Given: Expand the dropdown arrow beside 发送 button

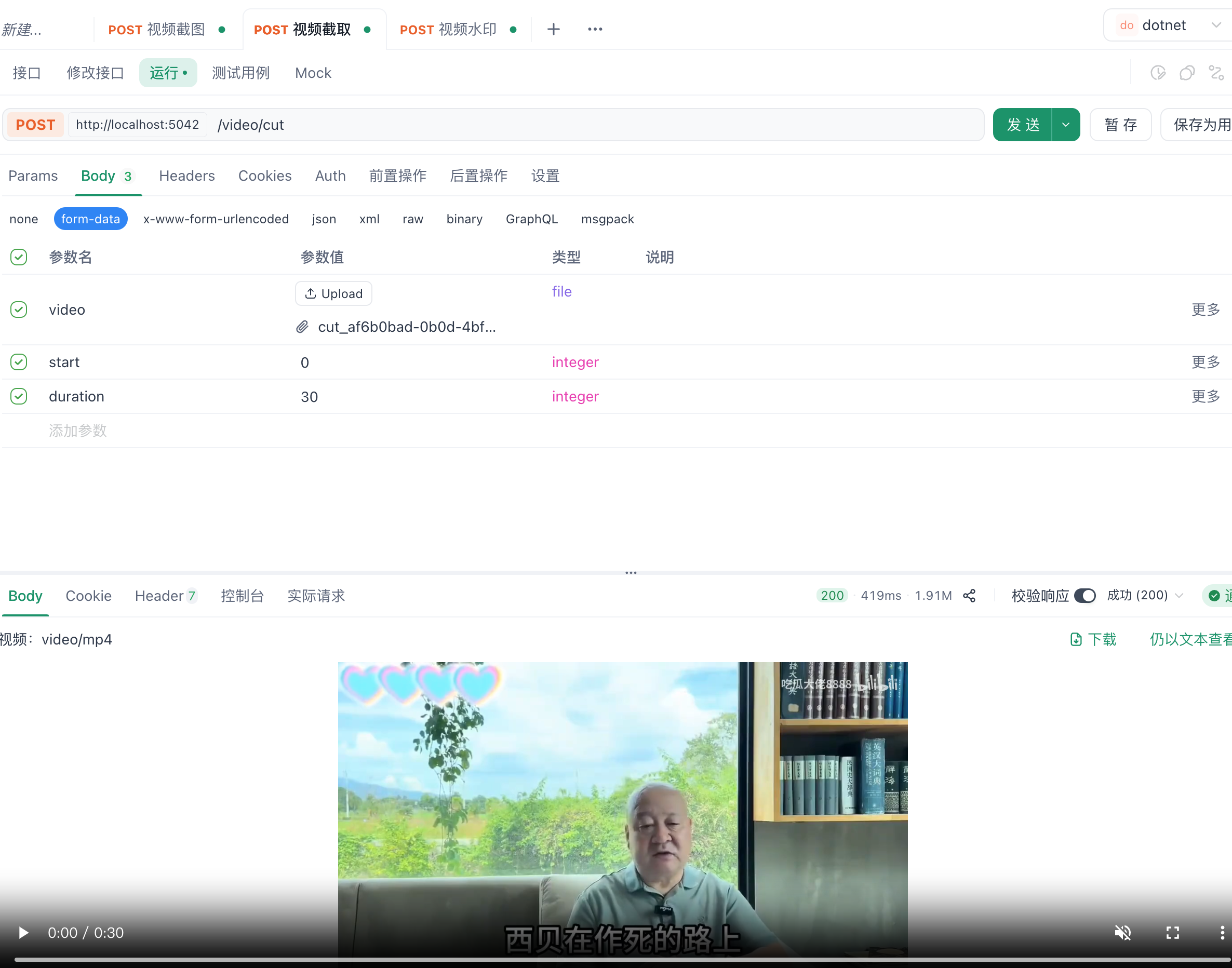Looking at the screenshot, I should coord(1065,125).
